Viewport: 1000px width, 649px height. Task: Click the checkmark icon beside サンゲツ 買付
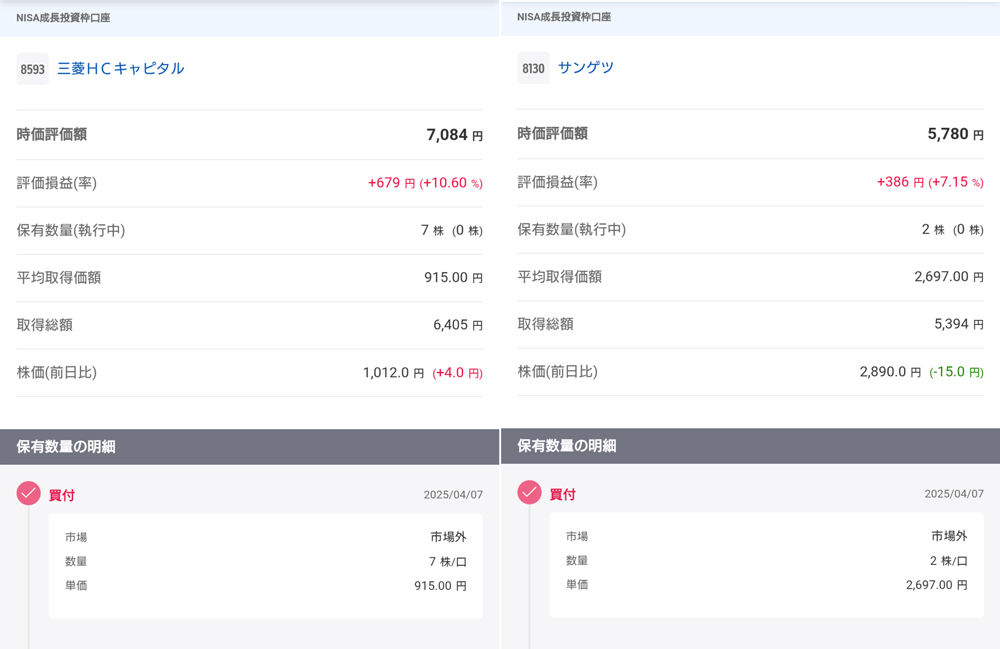(x=529, y=492)
